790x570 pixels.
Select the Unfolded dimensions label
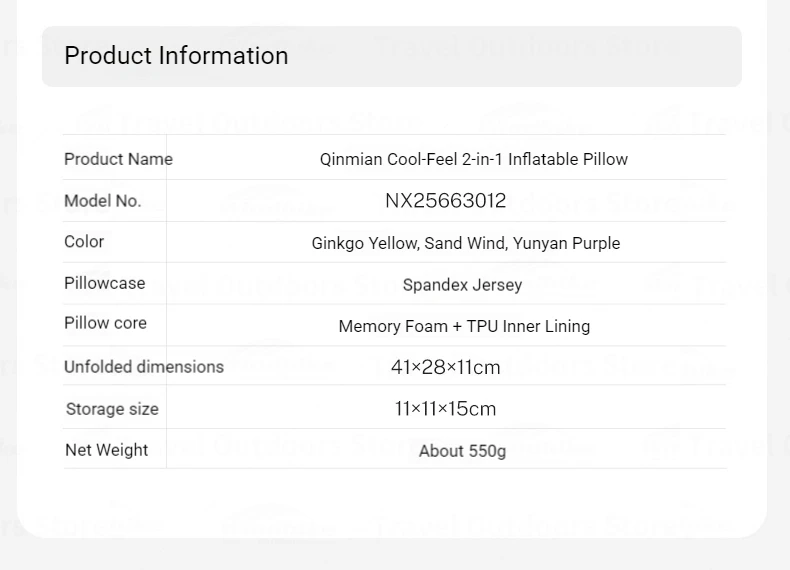click(x=144, y=367)
